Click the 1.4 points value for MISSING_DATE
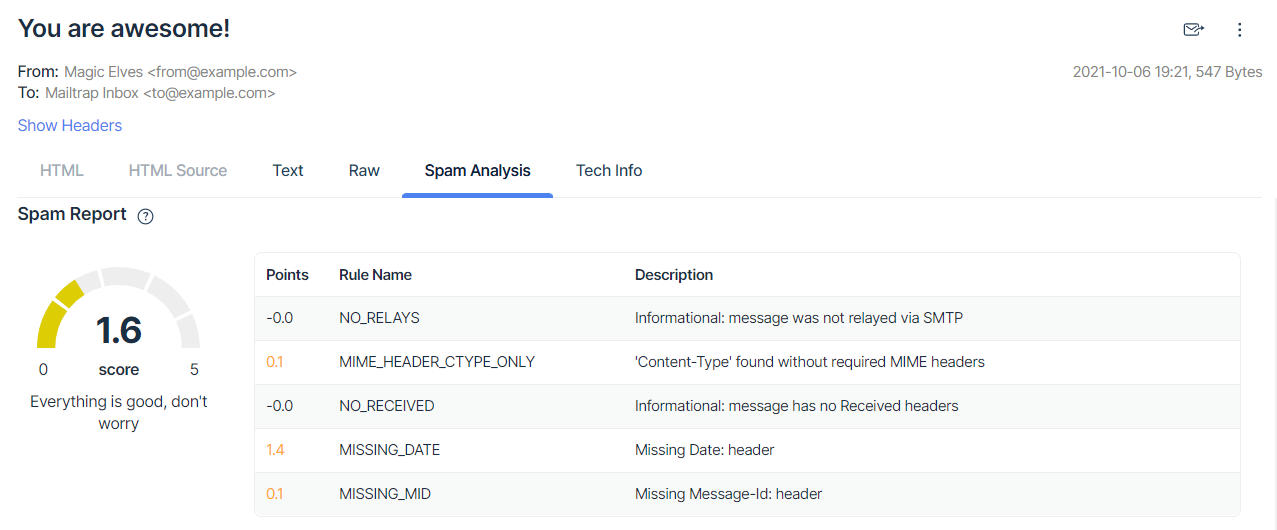This screenshot has height=530, width=1277. 275,450
